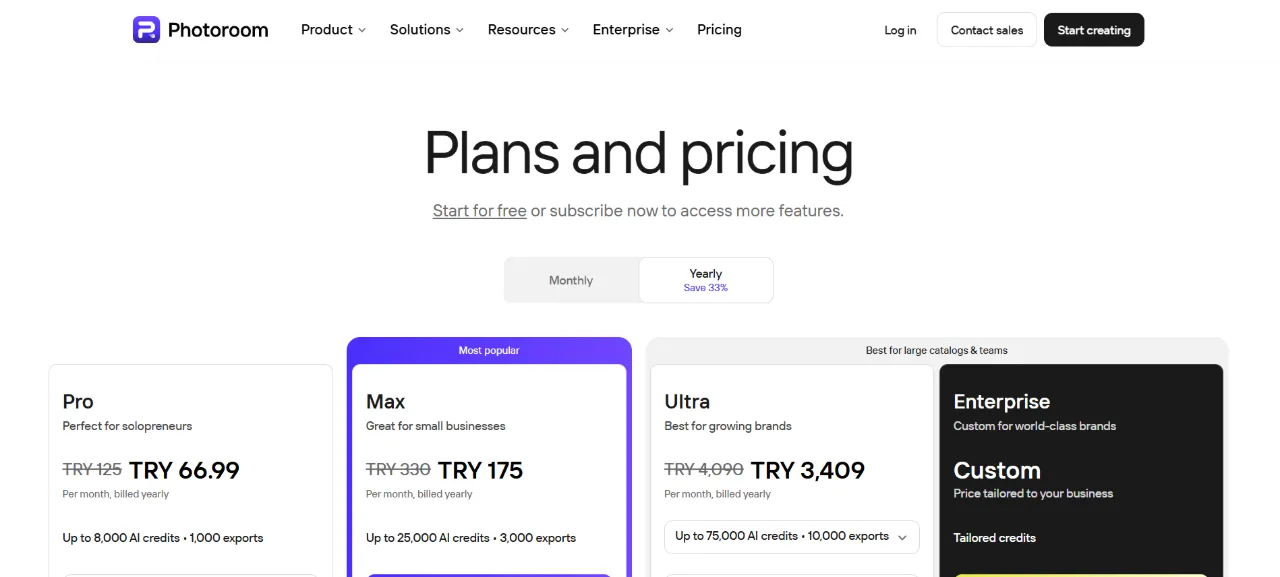Open the Resources nav menu
Image resolution: width=1280 pixels, height=577 pixels.
(528, 30)
